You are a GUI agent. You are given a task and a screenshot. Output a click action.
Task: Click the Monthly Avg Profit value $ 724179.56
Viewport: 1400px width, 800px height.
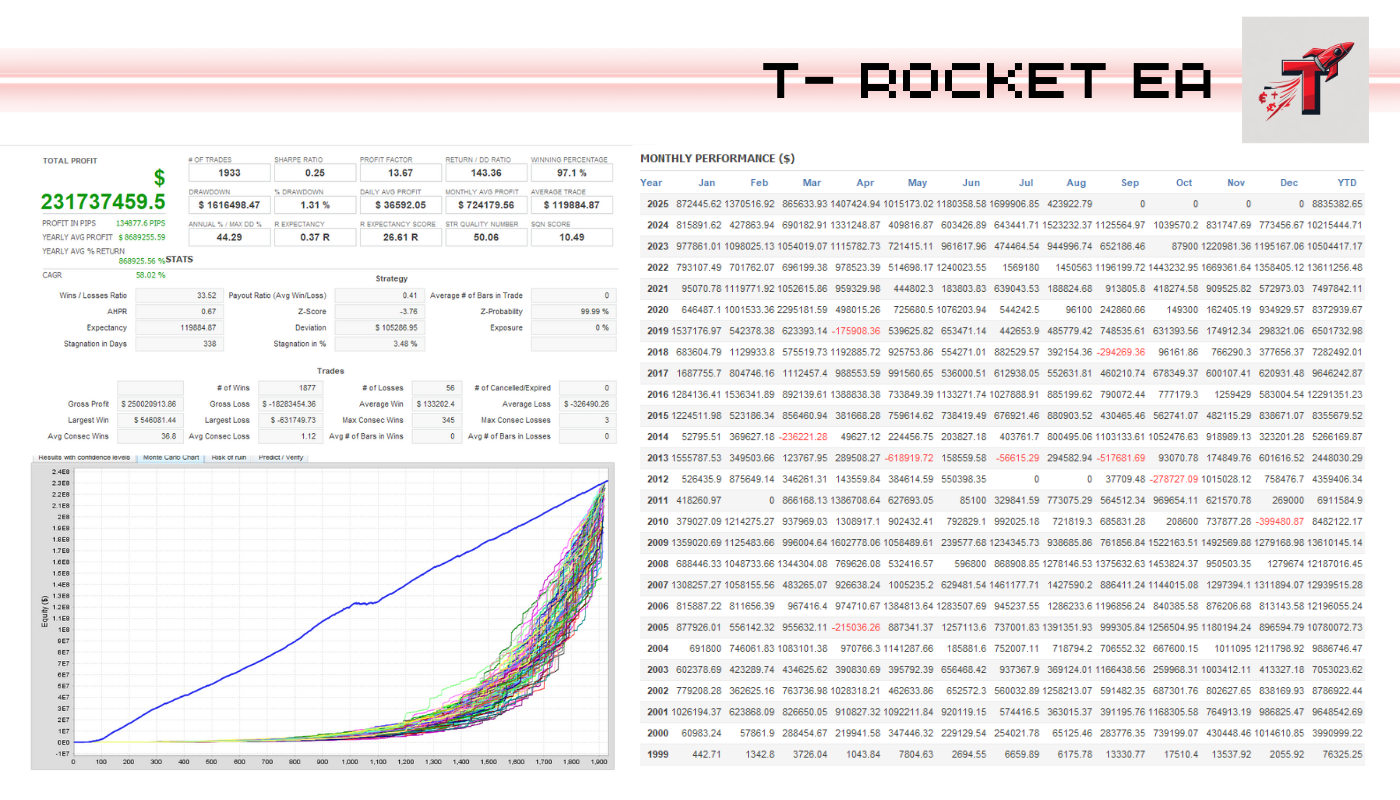pyautogui.click(x=485, y=205)
